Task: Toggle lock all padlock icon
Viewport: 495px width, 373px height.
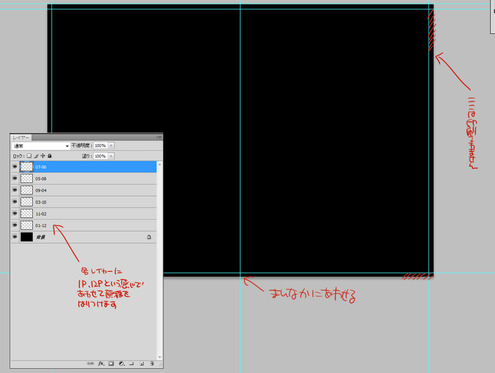Action: 50,156
